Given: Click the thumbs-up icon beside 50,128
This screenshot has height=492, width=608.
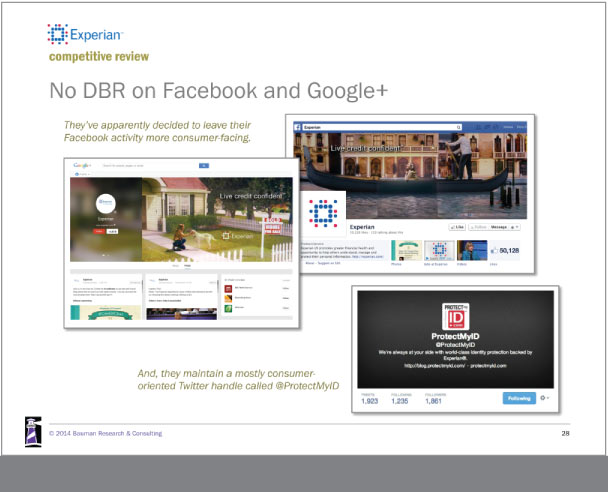Looking at the screenshot, I should (x=494, y=251).
